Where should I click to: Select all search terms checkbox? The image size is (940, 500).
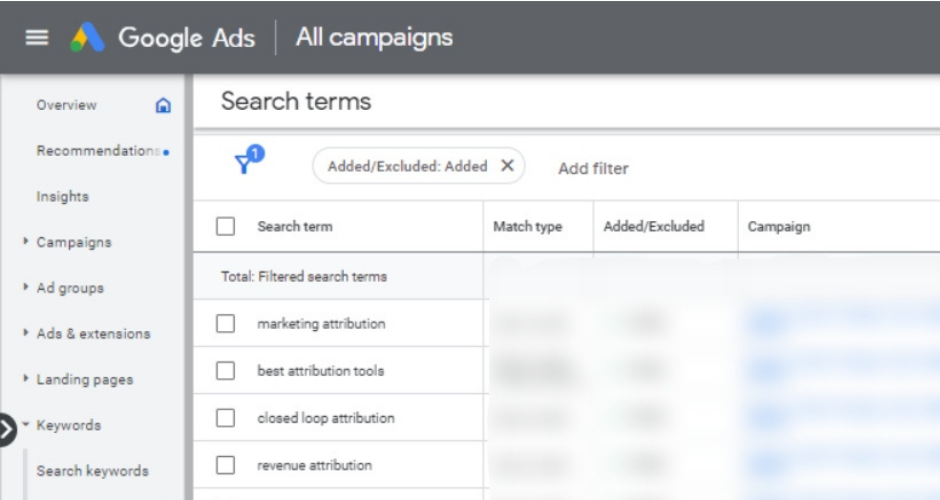point(226,227)
